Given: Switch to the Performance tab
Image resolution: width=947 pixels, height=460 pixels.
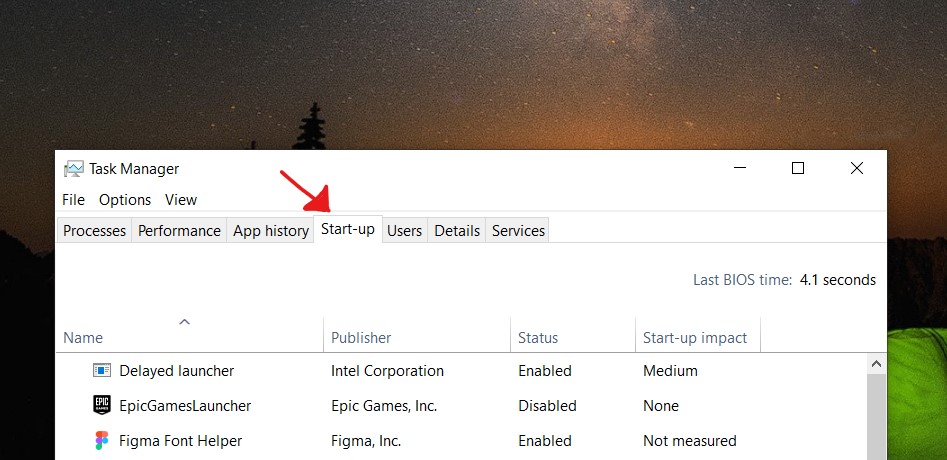Looking at the screenshot, I should 179,231.
